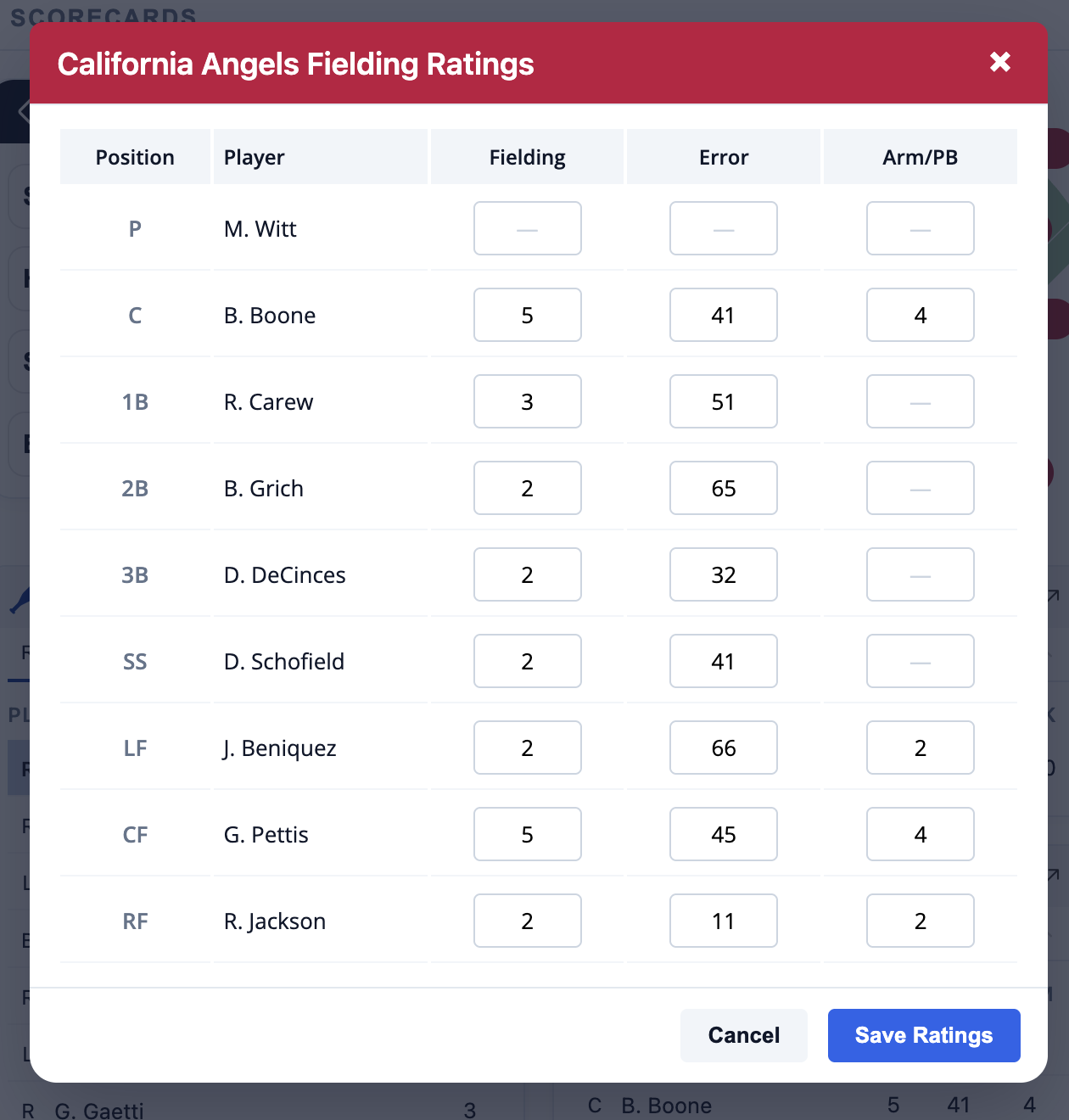Image resolution: width=1069 pixels, height=1120 pixels.
Task: Edit R. Carew's Error rating of 51
Action: click(723, 401)
